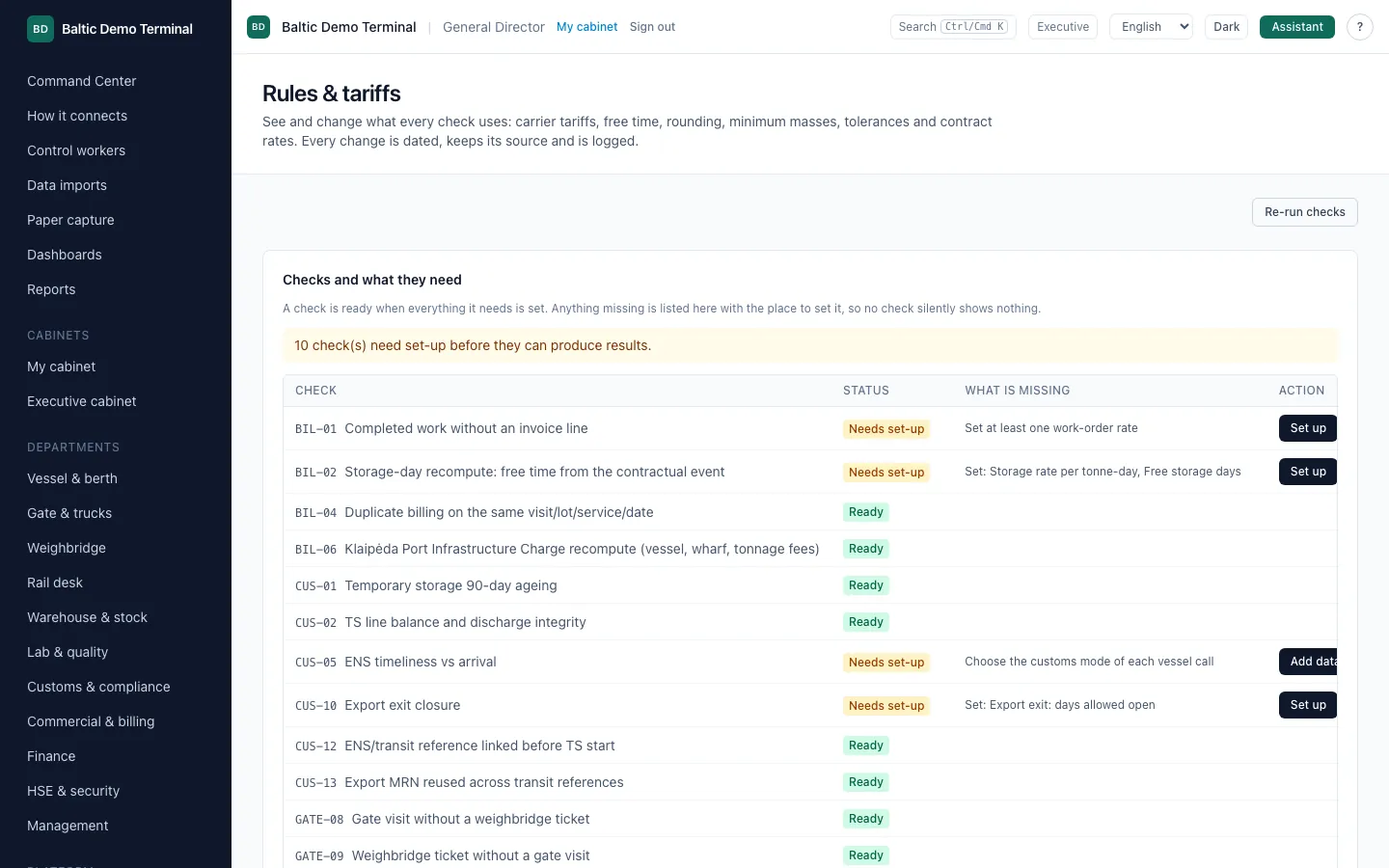1389x868 pixels.
Task: Open the Assistant panel
Action: tap(1296, 27)
